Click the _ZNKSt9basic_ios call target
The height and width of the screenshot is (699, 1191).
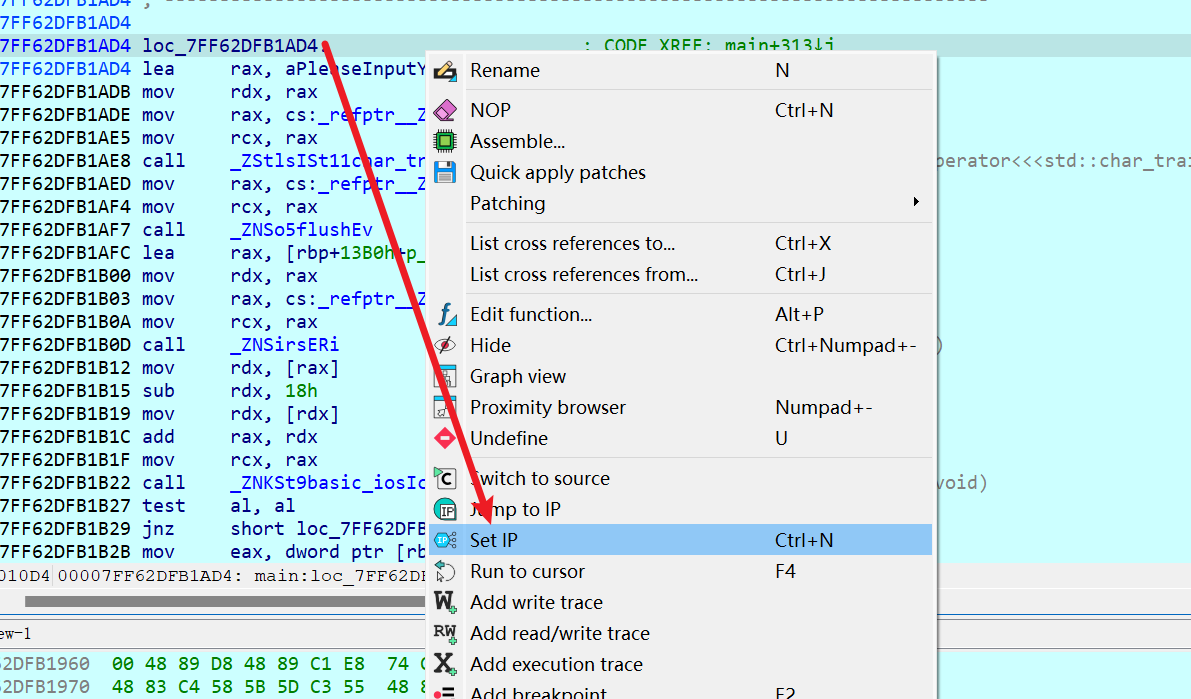(328, 482)
